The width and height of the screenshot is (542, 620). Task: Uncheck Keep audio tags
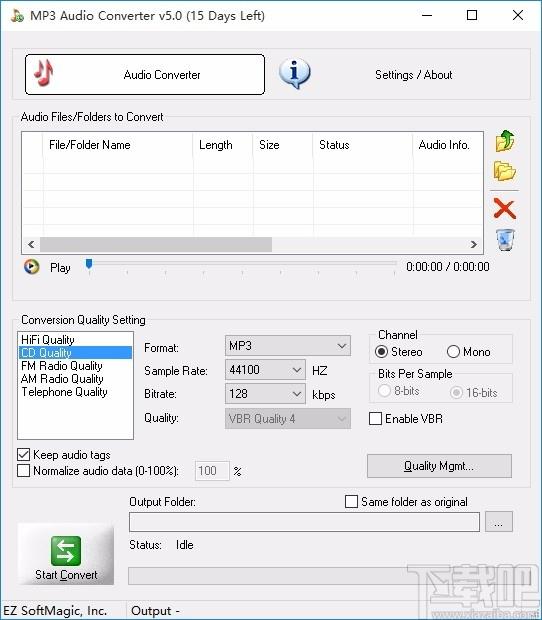pos(24,455)
